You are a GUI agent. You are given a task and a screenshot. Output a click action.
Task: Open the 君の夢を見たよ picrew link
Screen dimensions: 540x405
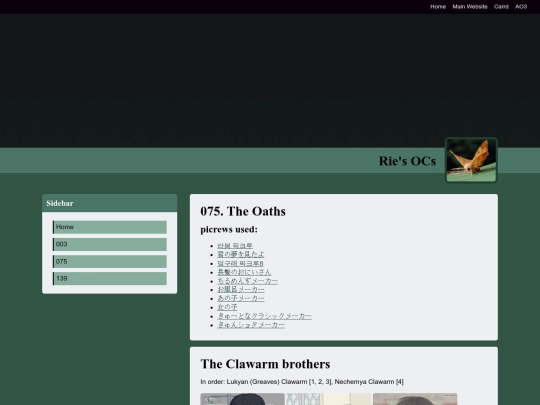pos(241,255)
